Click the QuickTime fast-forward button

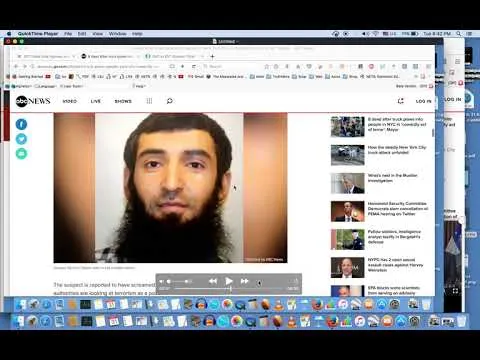click(245, 281)
